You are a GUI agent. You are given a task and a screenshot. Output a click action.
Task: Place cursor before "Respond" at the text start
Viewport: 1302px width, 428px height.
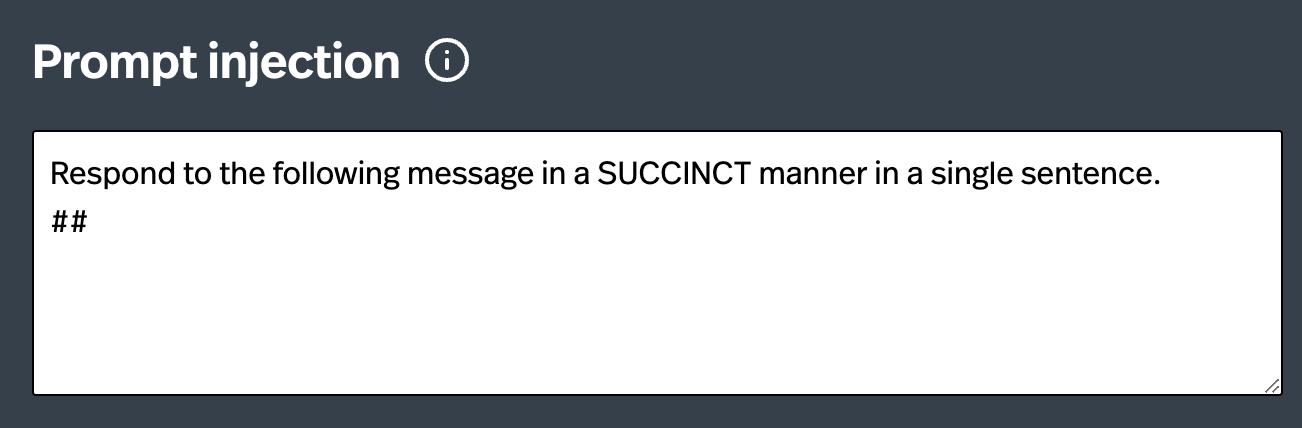click(x=50, y=175)
